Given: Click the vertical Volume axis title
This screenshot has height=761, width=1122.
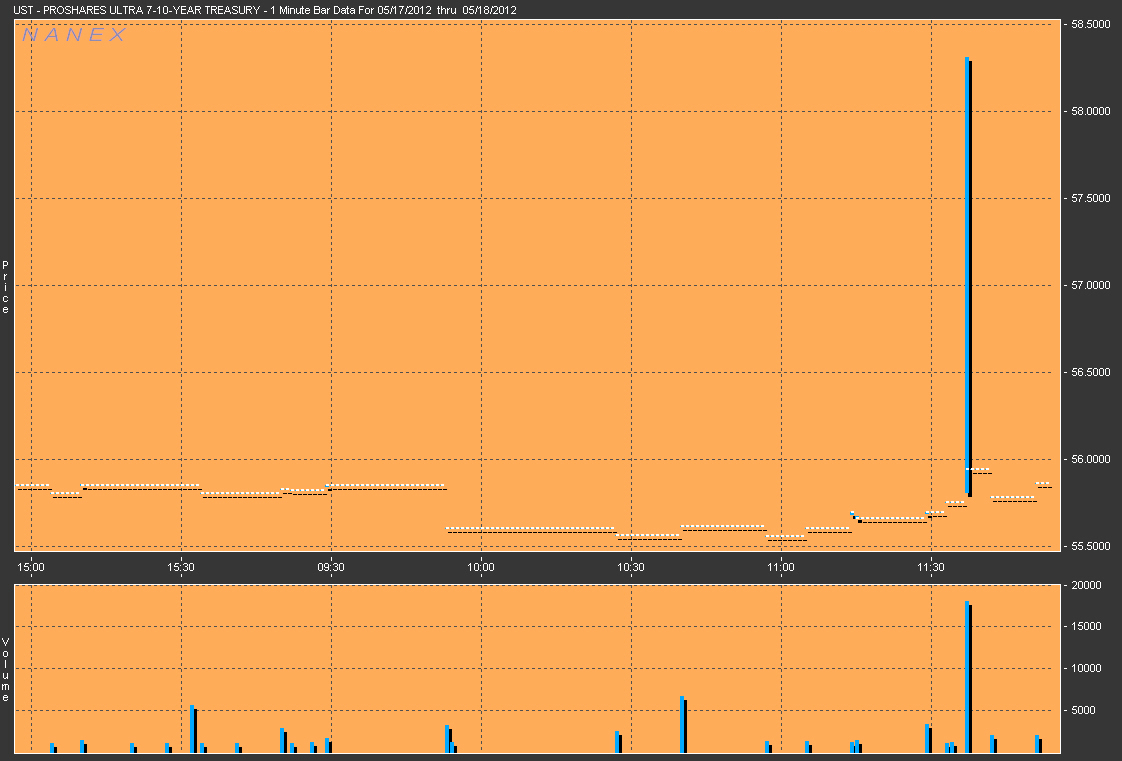Looking at the screenshot, I should (x=6, y=669).
